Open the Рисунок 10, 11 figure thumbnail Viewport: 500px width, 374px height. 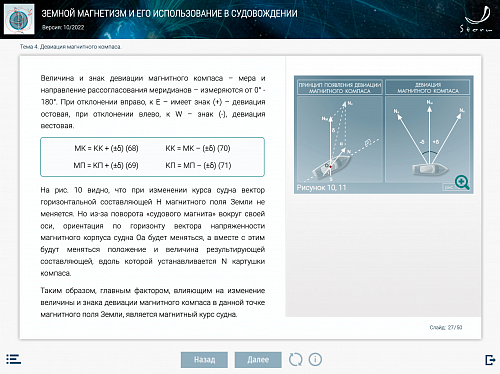tap(384, 134)
